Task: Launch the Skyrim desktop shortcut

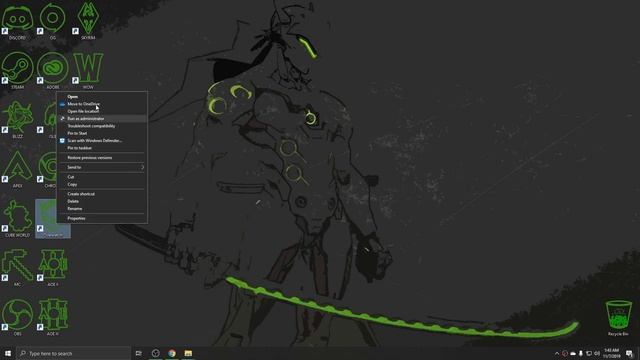Action: tap(88, 21)
